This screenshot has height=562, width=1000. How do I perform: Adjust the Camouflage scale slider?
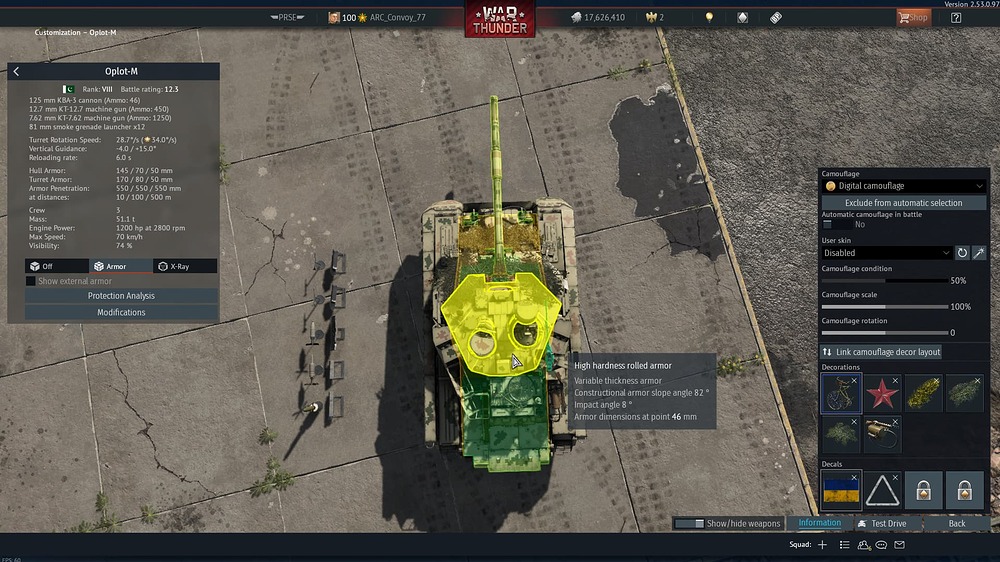[x=884, y=307]
